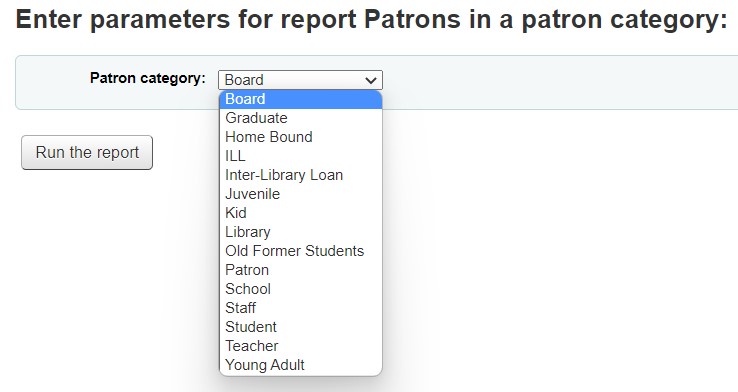Choose the Graduate option

[301, 118]
